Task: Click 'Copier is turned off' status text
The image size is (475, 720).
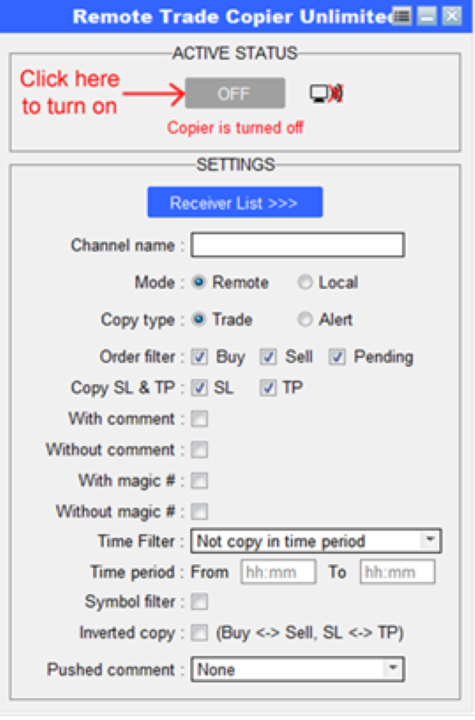Action: (235, 128)
